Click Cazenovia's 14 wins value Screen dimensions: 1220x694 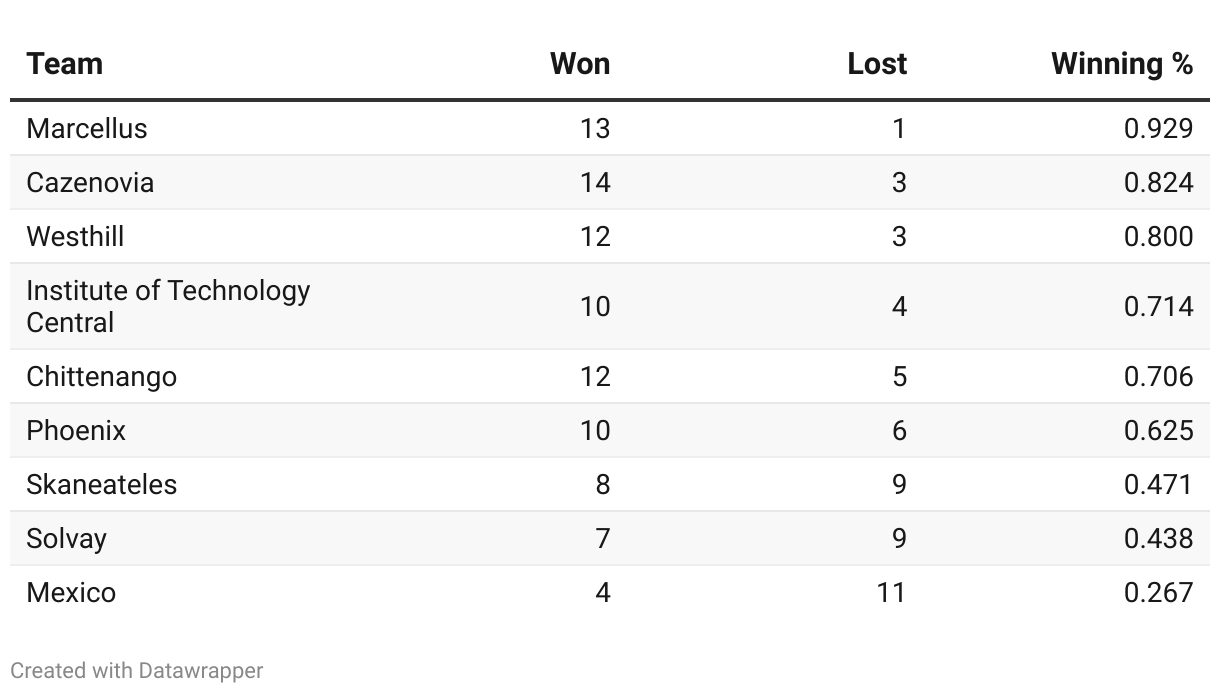click(x=594, y=183)
